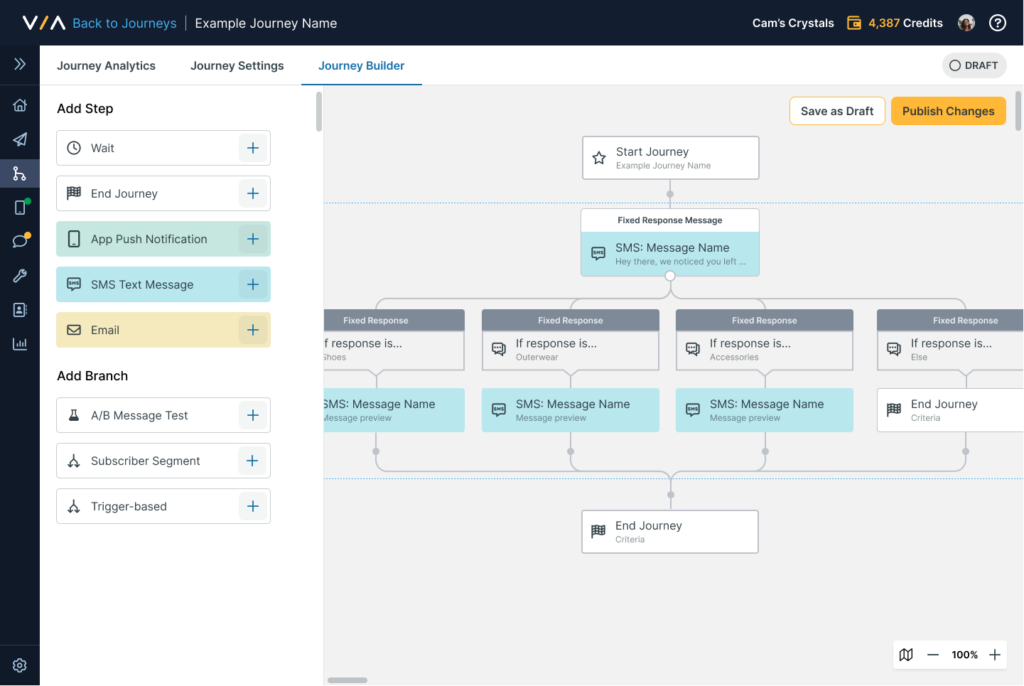The width and height of the screenshot is (1024, 686).
Task: Zoom in the canvas with plus
Action: pyautogui.click(x=995, y=655)
